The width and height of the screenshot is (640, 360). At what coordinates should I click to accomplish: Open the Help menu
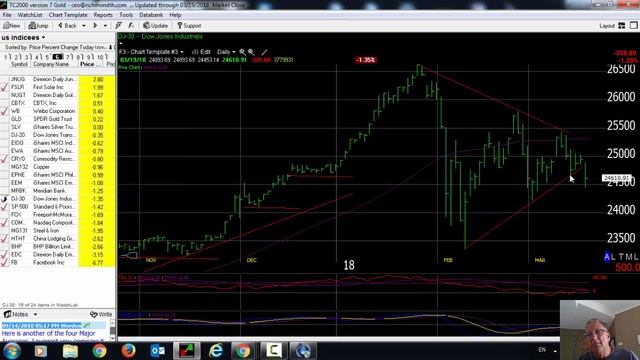(175, 15)
